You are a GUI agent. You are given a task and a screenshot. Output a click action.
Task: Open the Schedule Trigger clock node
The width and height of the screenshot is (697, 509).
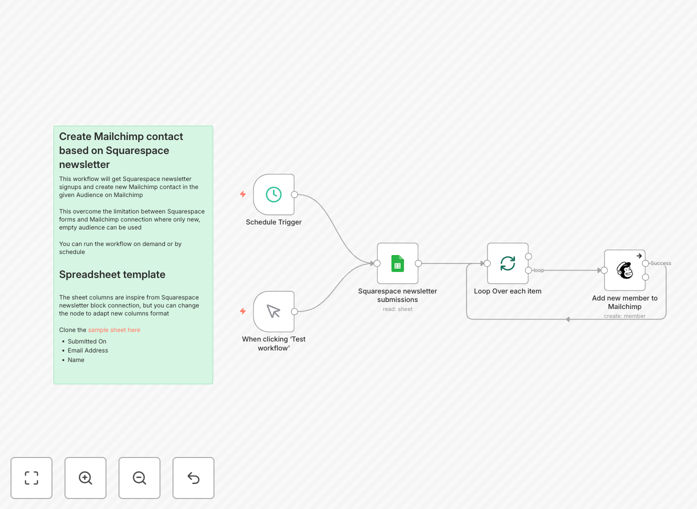click(274, 195)
